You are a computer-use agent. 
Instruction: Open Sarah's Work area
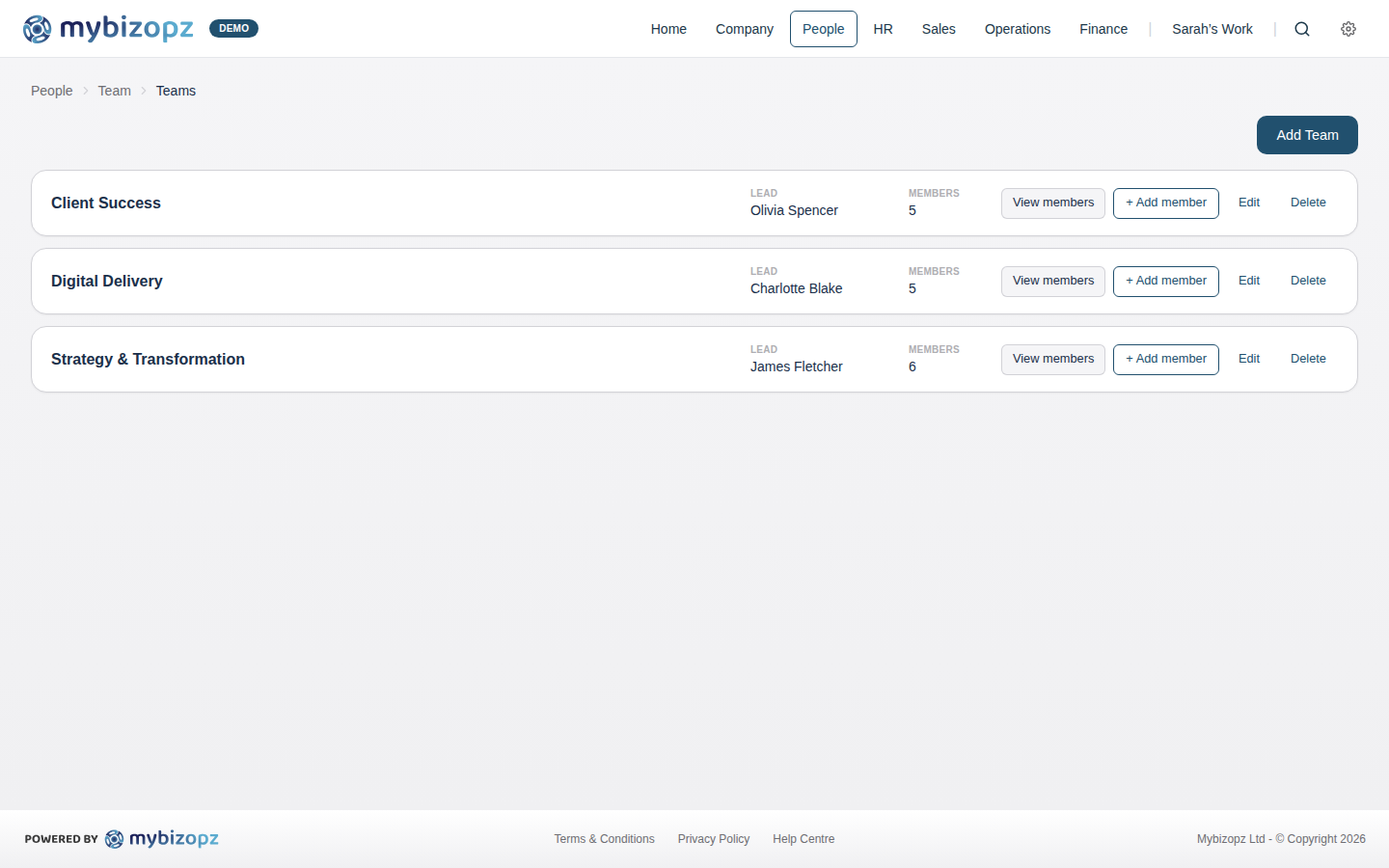[x=1212, y=29]
